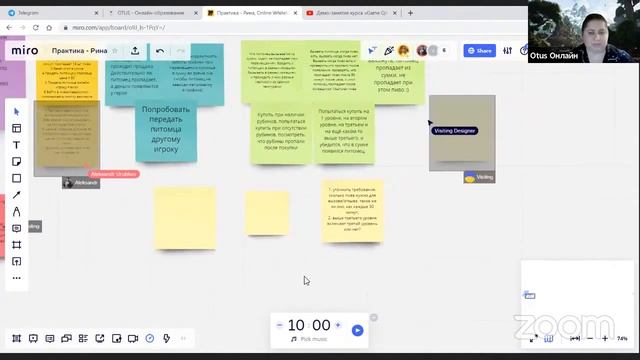The image size is (640, 360).
Task: Go back in browser
Action: click(x=9, y=28)
